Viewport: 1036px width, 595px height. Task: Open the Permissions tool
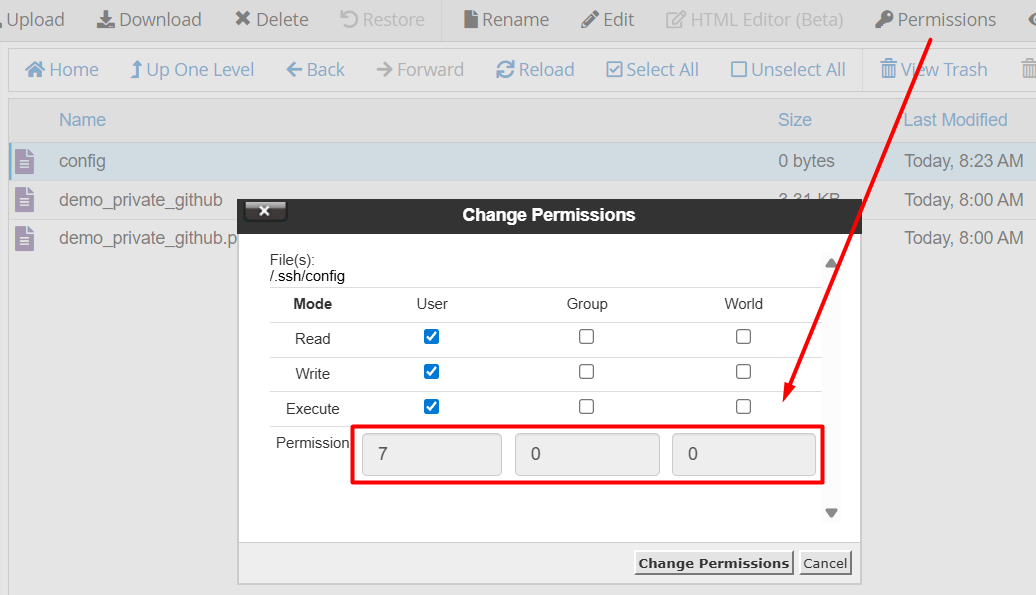(x=933, y=19)
